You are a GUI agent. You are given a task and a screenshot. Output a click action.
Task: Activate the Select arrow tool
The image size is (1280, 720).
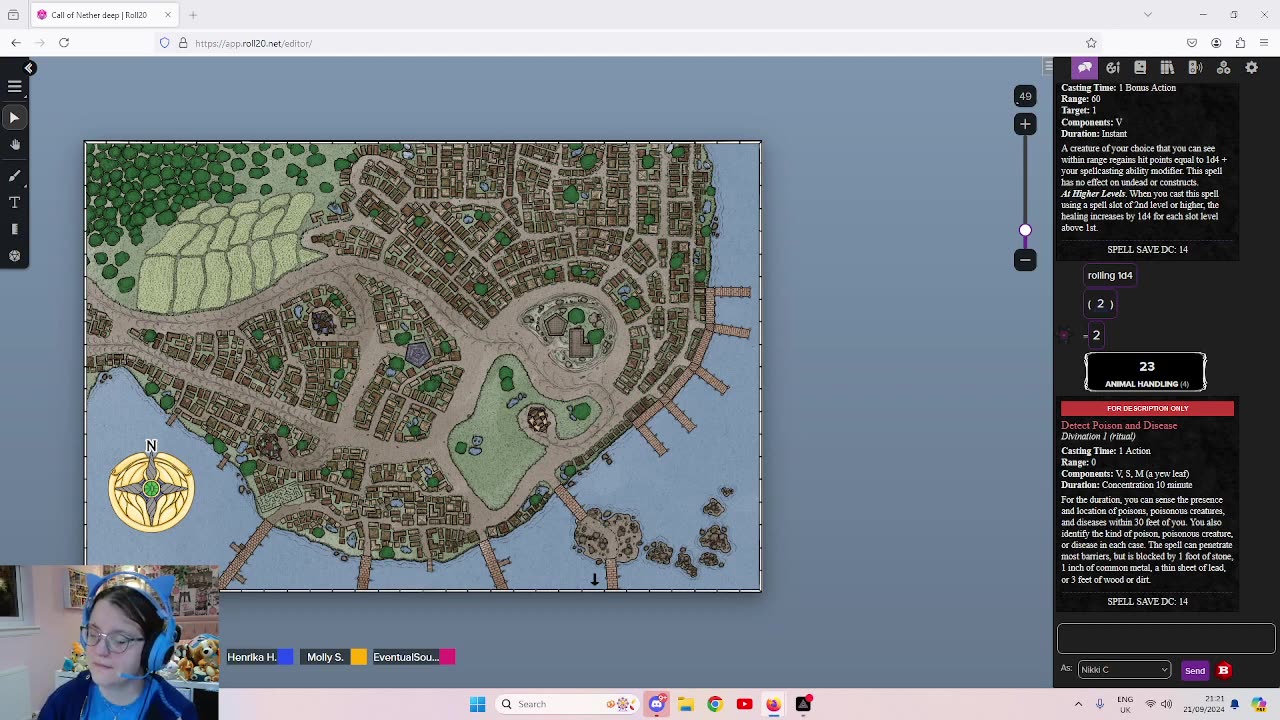[15, 118]
